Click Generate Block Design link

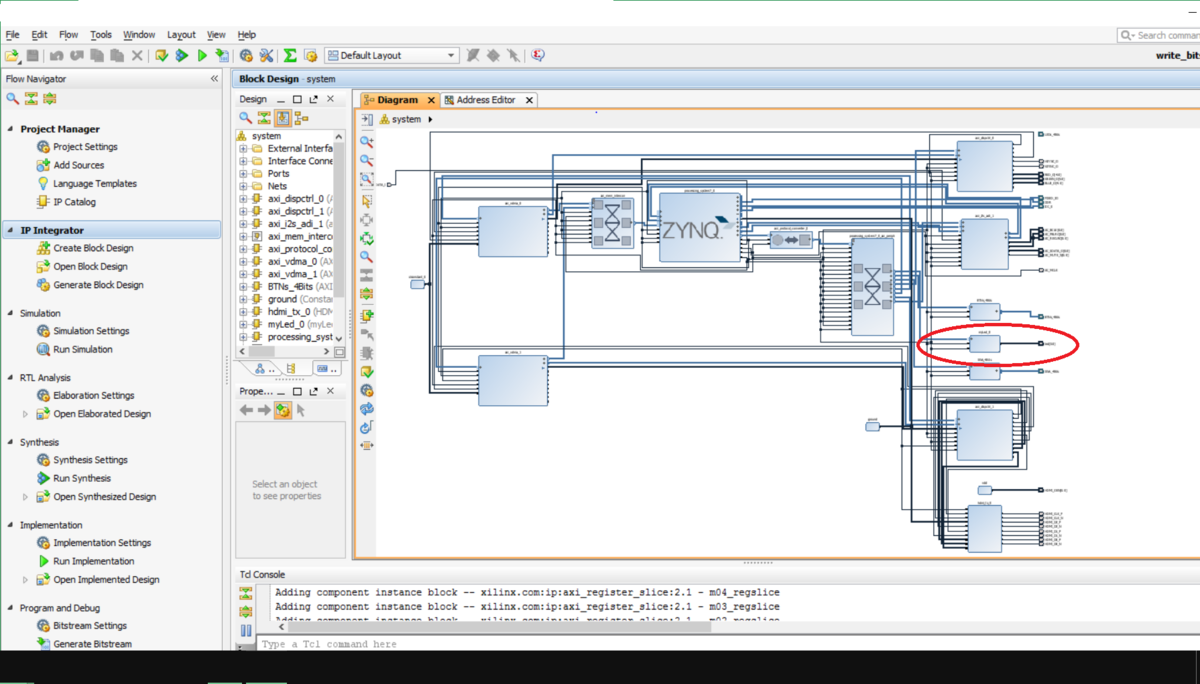[x=98, y=285]
